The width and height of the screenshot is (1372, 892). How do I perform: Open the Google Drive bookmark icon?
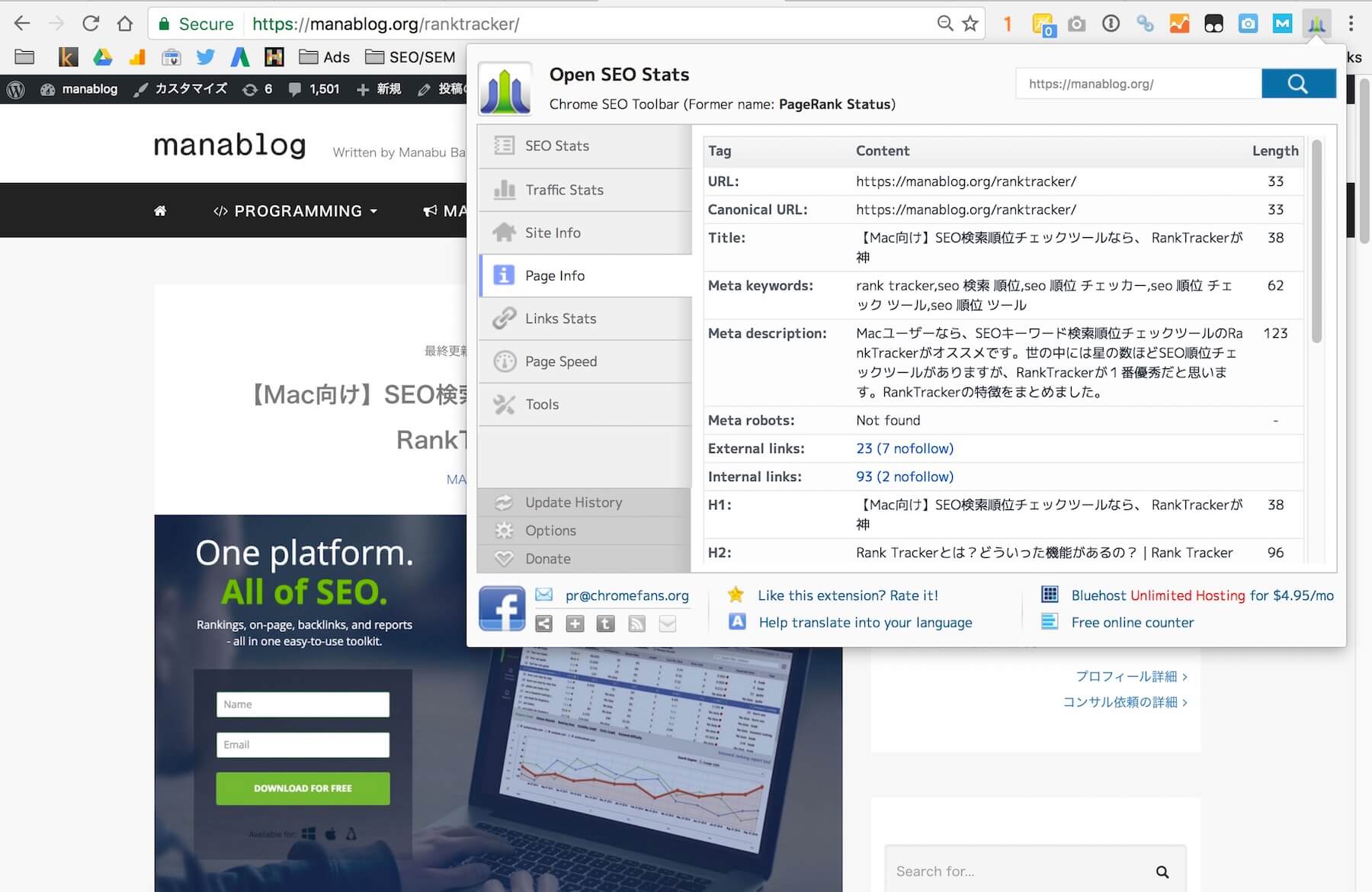click(103, 56)
